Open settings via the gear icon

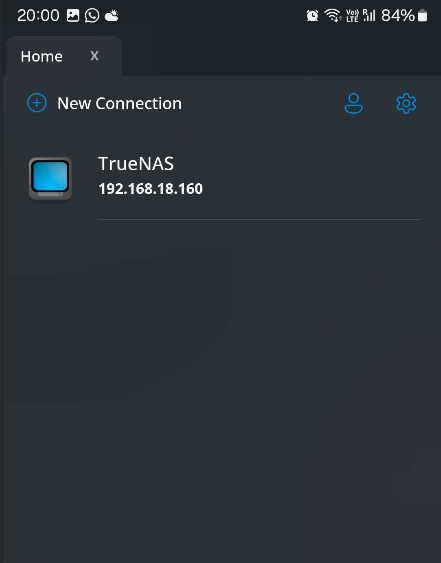[406, 103]
